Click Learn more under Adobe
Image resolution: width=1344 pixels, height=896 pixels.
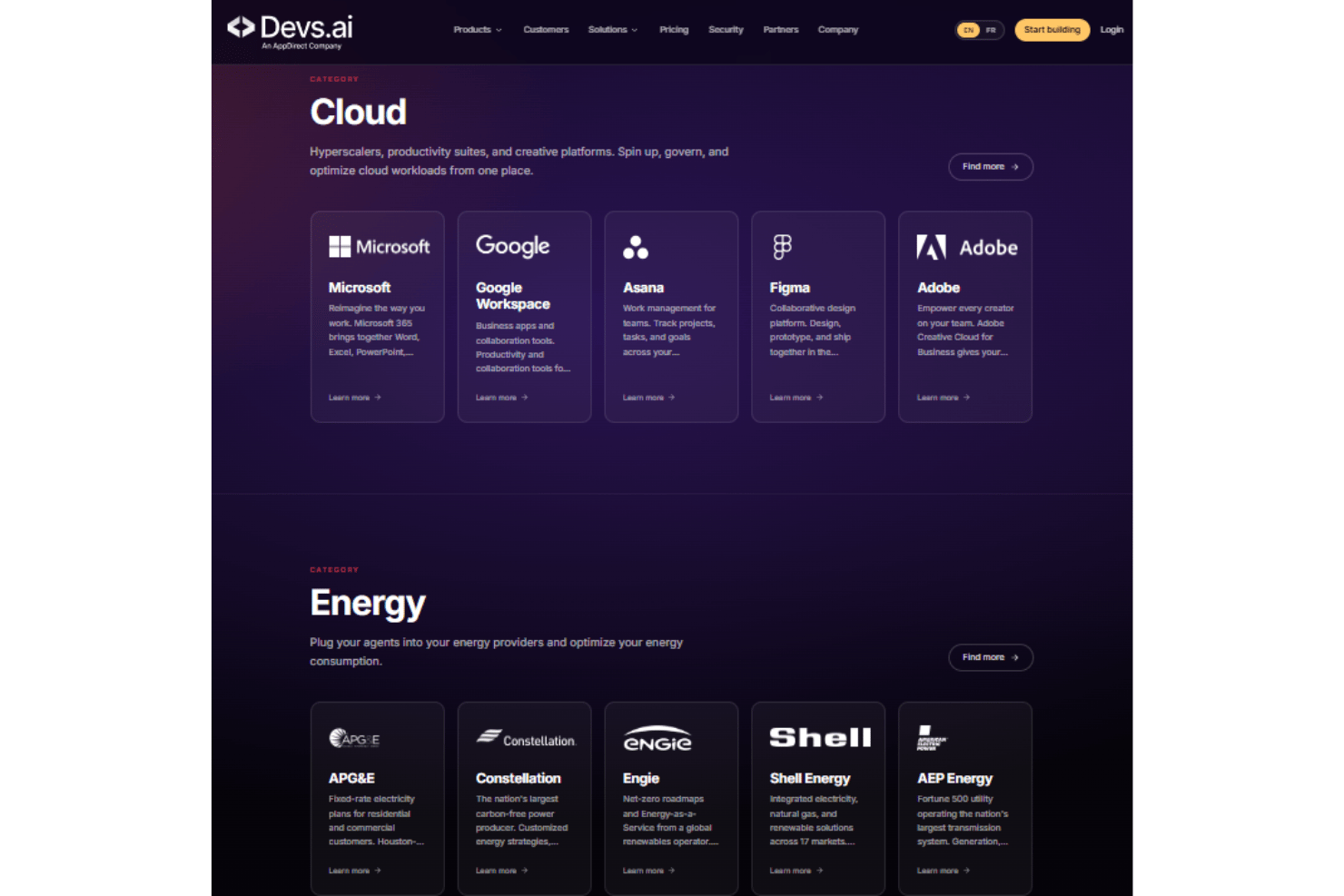point(944,398)
